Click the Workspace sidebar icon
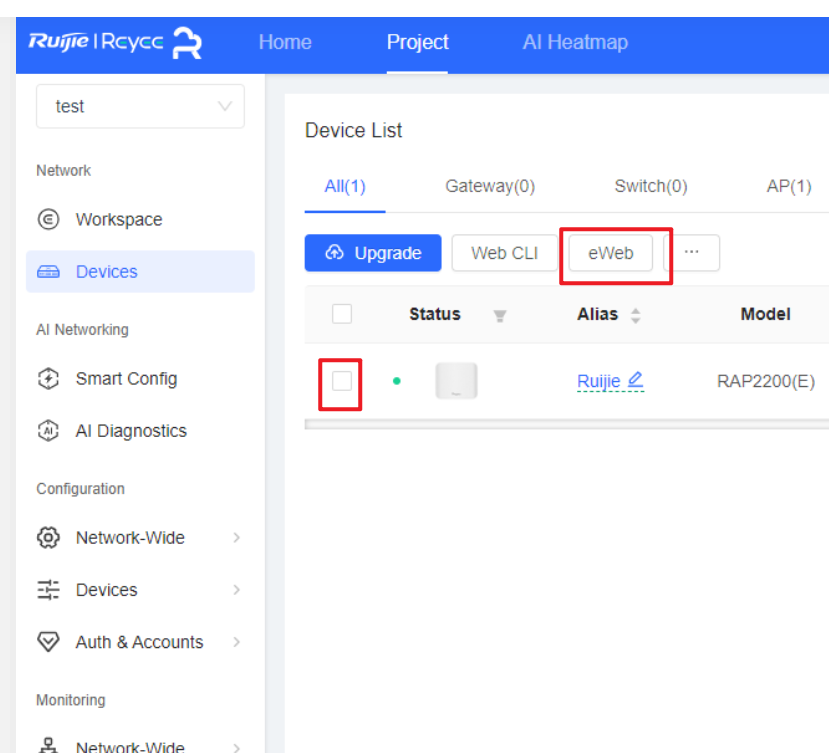829x753 pixels. (x=47, y=220)
